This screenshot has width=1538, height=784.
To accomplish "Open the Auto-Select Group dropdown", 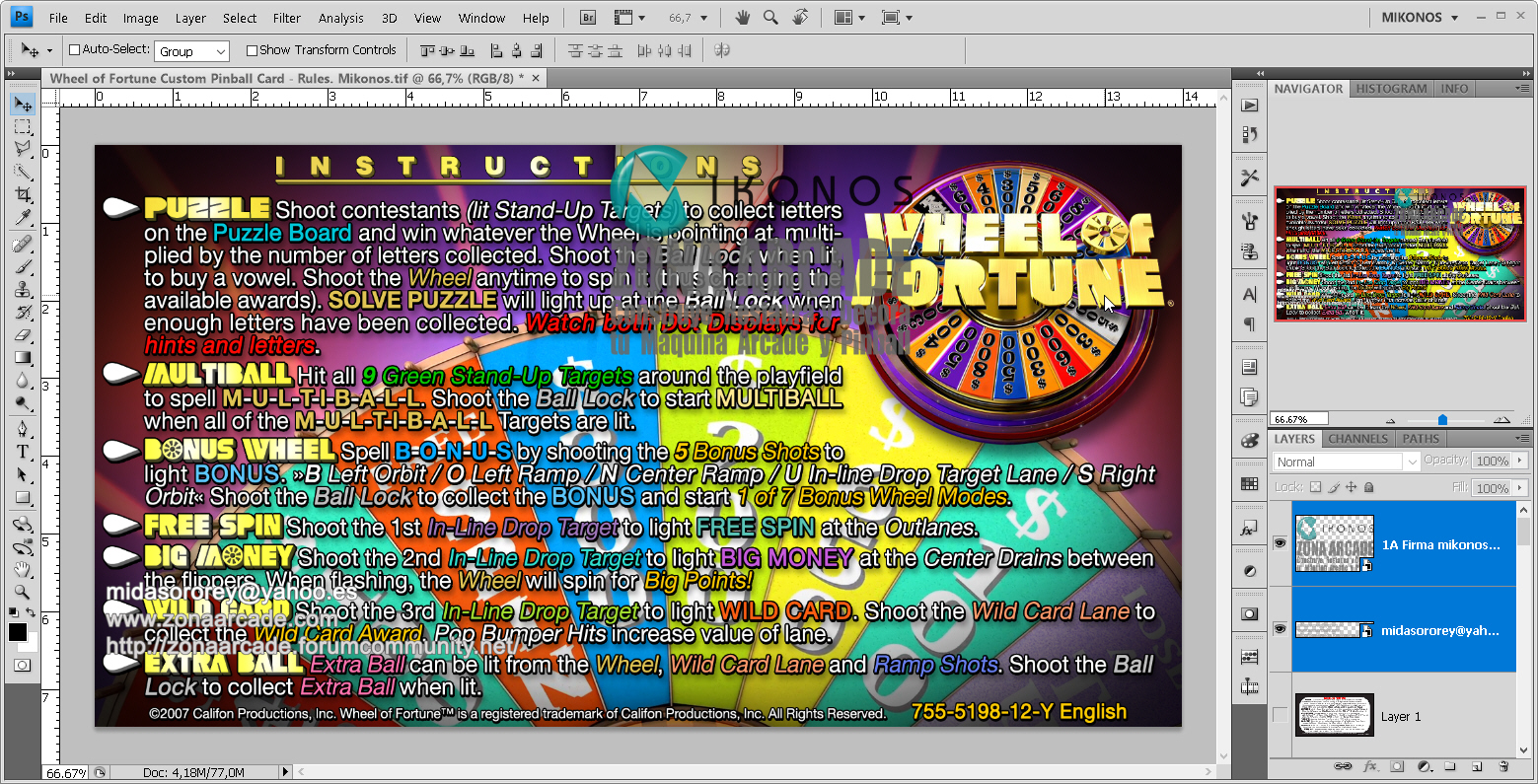I will coord(221,49).
